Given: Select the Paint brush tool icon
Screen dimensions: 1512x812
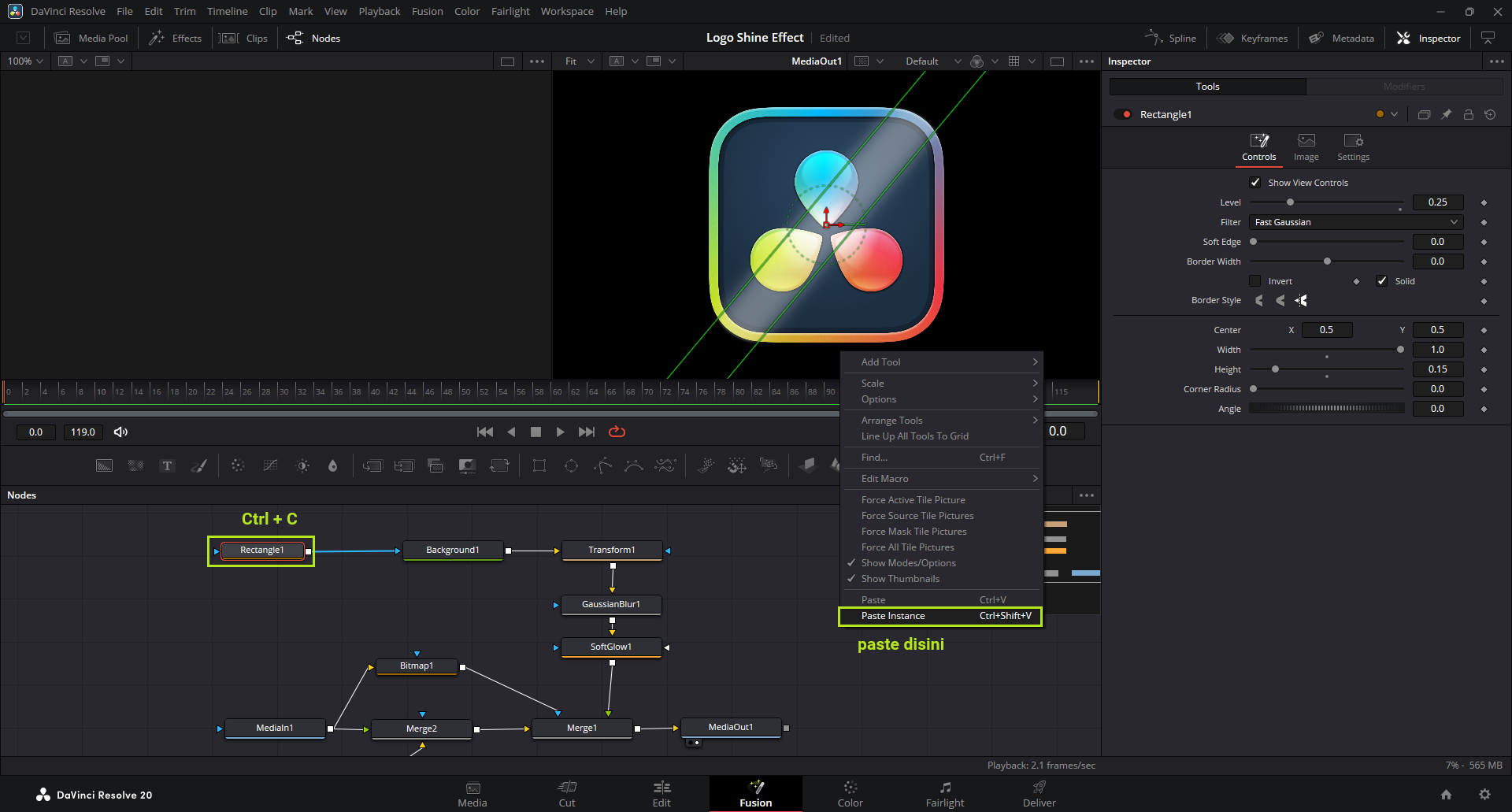Looking at the screenshot, I should click(199, 465).
